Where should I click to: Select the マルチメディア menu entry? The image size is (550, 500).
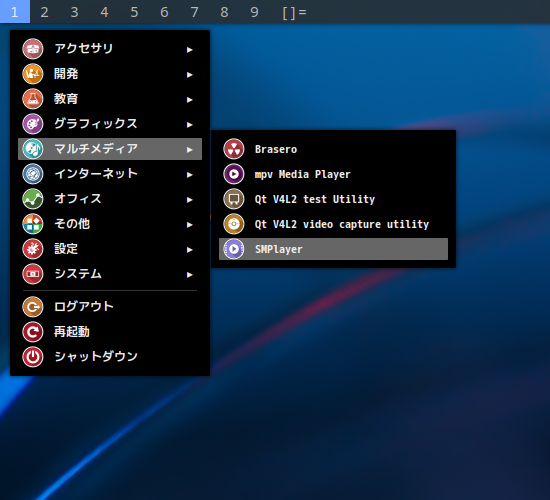(x=110, y=149)
